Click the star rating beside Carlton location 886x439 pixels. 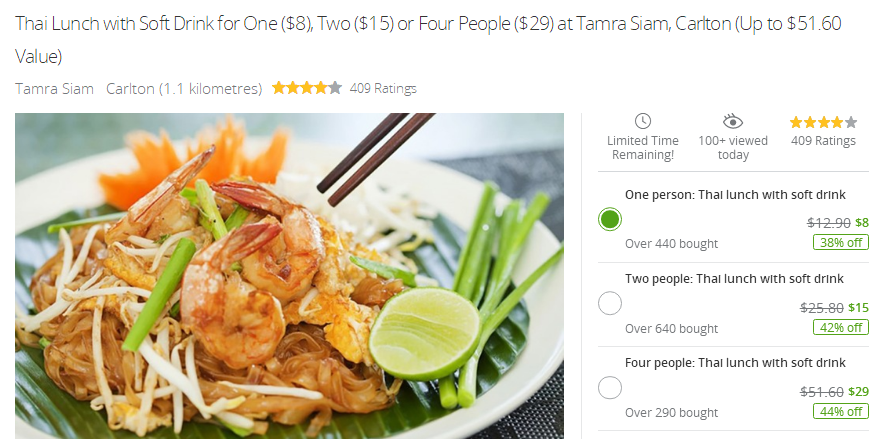click(307, 88)
